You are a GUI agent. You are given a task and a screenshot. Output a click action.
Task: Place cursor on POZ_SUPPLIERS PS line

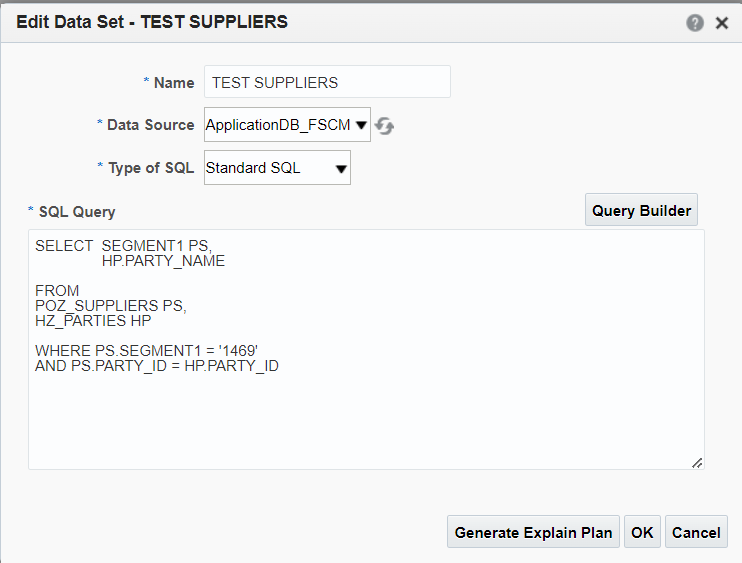click(x=111, y=306)
